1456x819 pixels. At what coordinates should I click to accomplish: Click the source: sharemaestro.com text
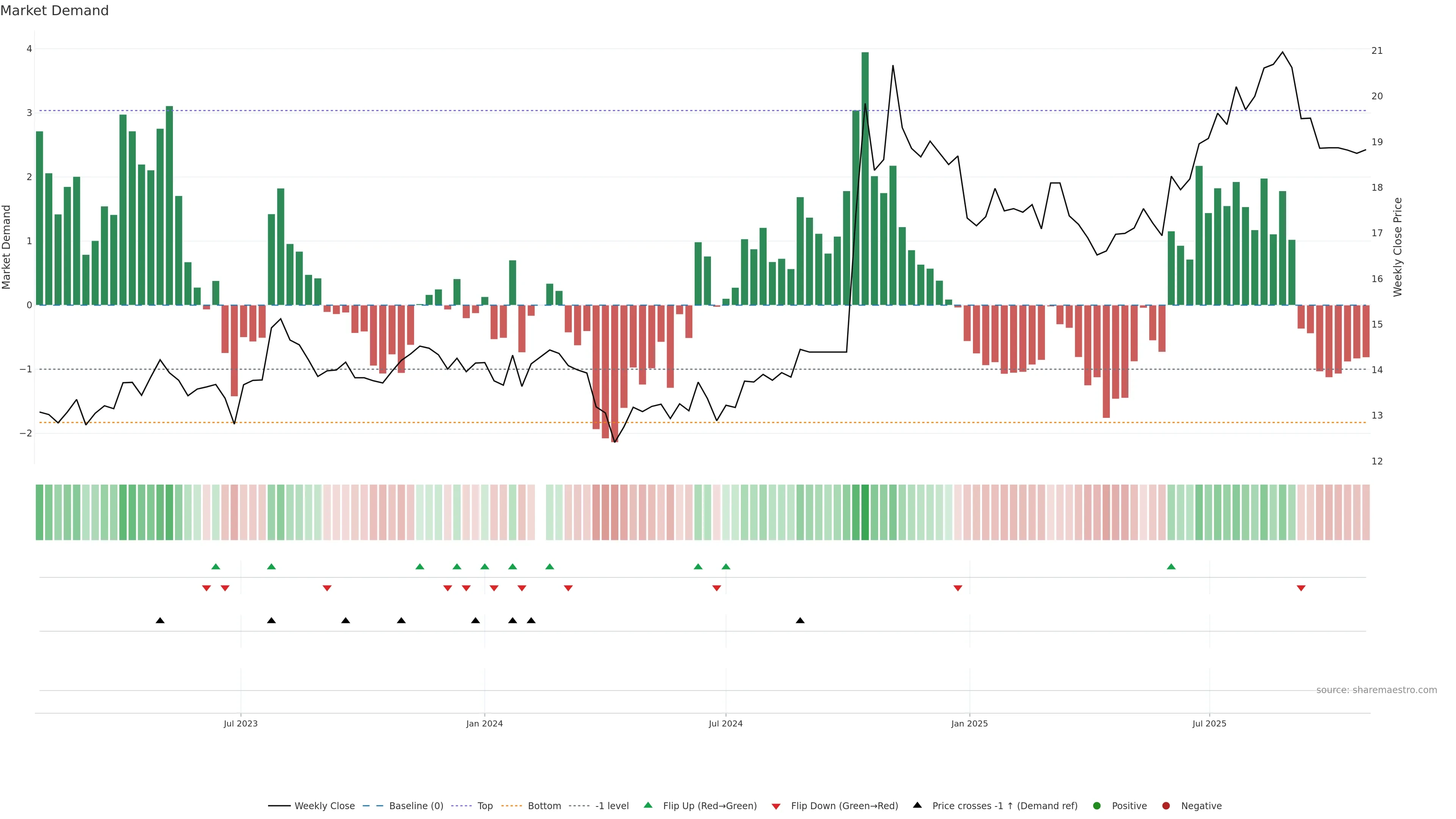[1376, 690]
